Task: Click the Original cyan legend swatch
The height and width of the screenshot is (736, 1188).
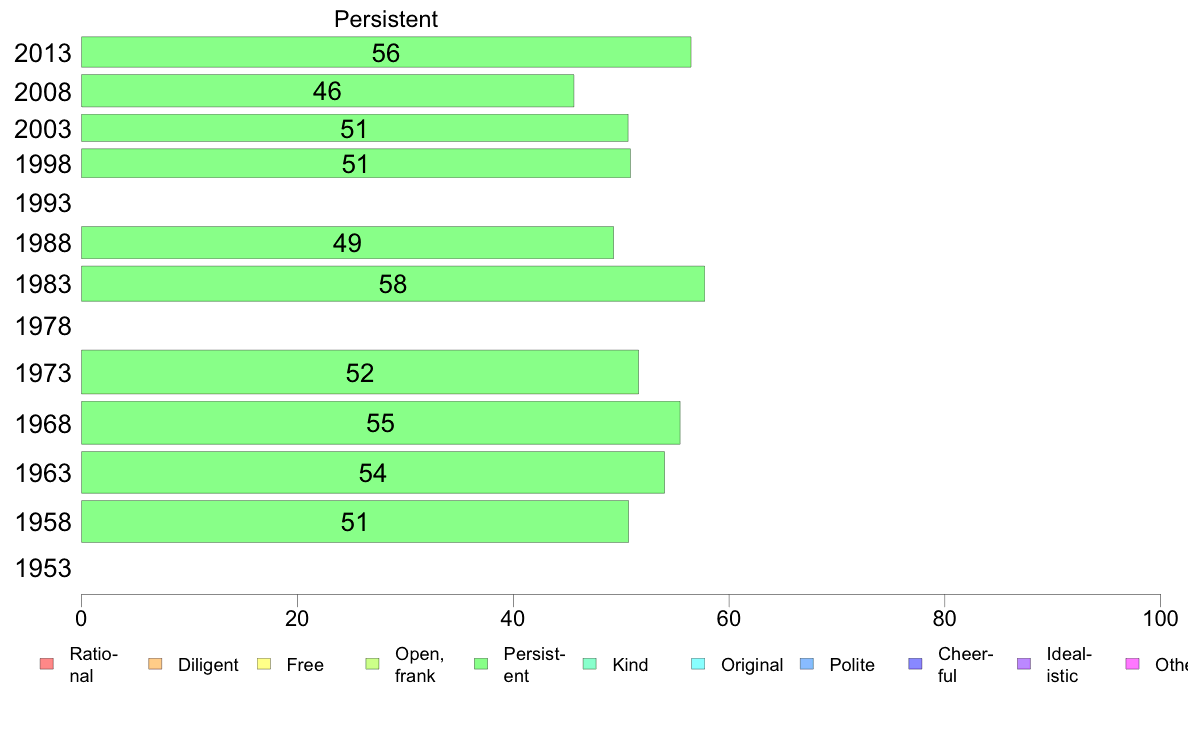Action: click(x=699, y=664)
